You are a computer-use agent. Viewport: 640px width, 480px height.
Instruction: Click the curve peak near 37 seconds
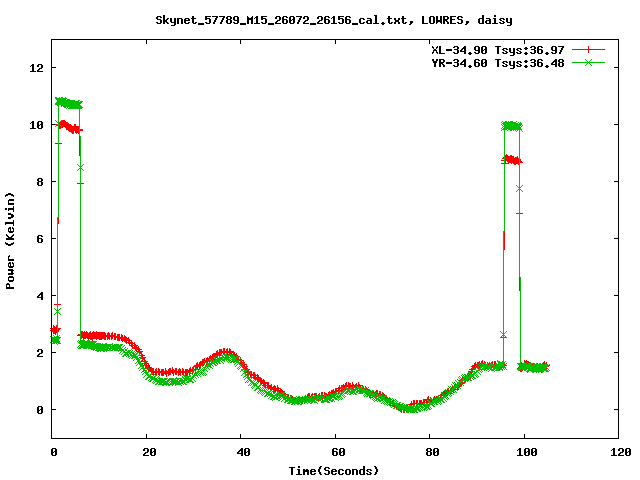pyautogui.click(x=226, y=353)
